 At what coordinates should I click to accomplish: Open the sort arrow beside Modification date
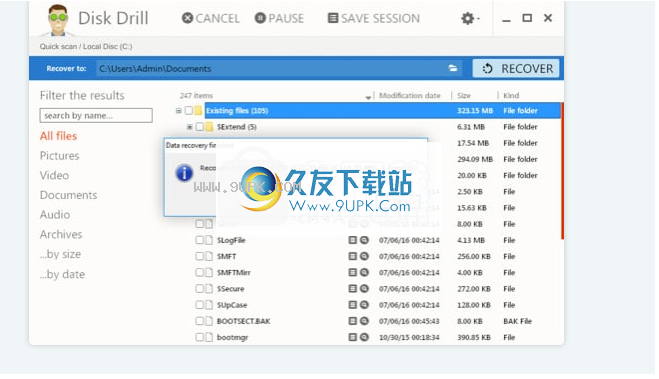[x=368, y=97]
